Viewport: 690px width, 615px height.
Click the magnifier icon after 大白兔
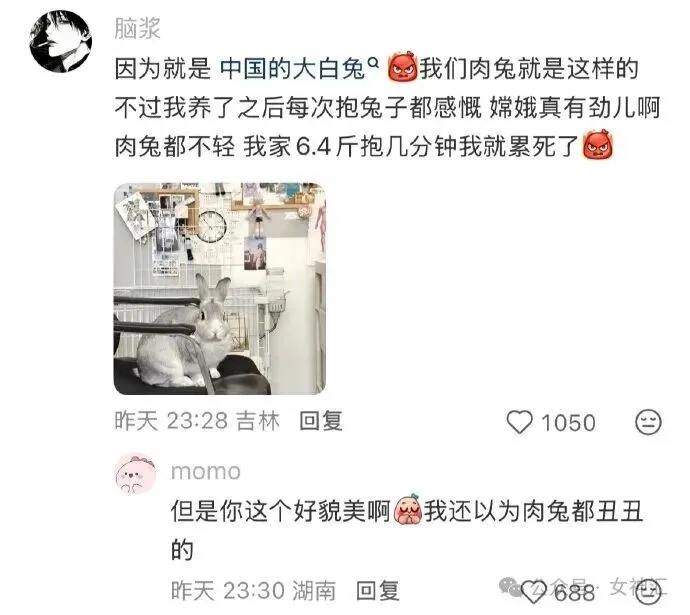point(373,63)
